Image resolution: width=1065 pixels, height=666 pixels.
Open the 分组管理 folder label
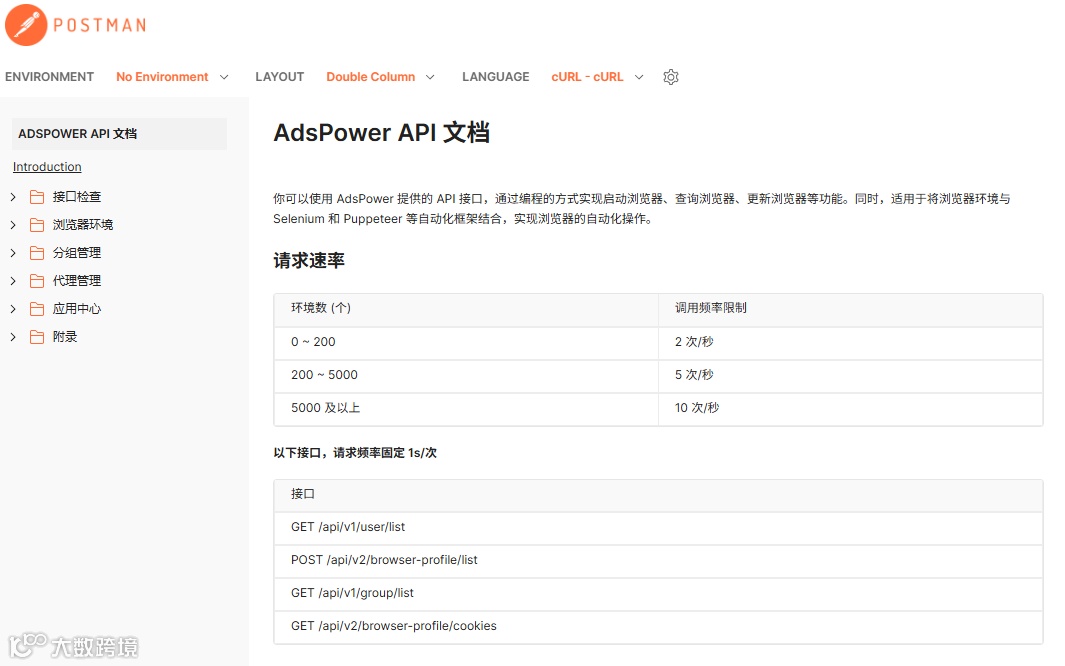point(77,253)
